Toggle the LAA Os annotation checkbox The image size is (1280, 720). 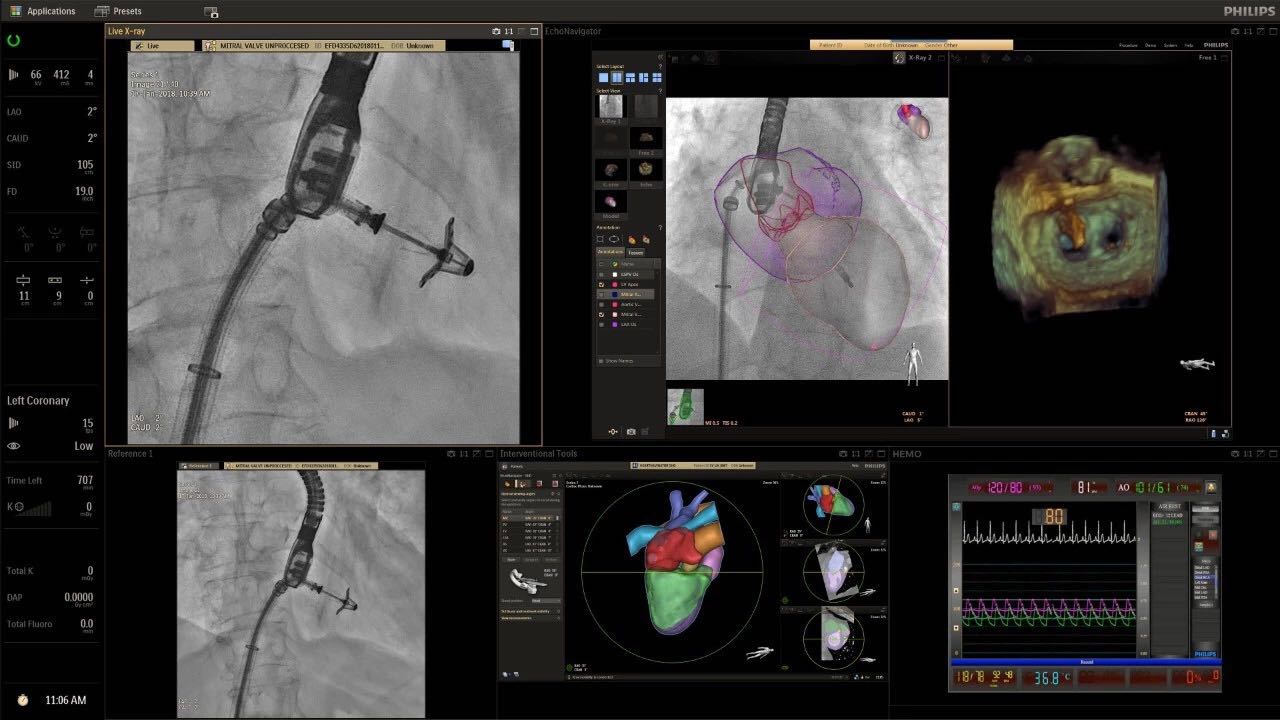coord(601,324)
